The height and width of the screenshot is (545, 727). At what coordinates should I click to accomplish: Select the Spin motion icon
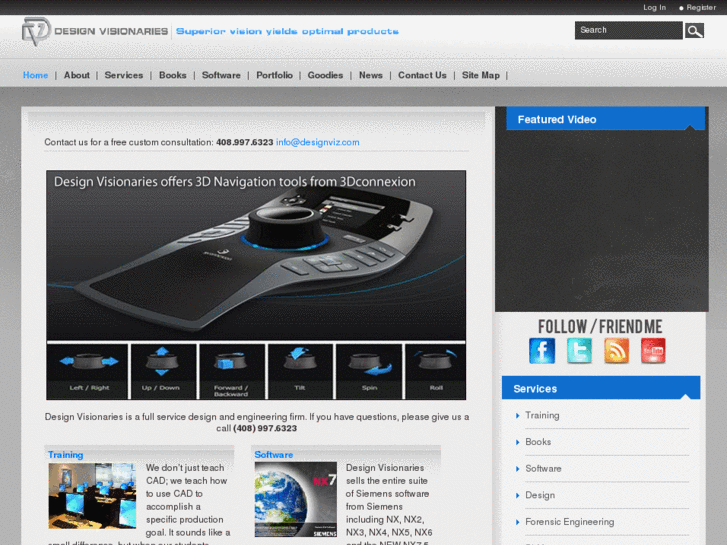click(369, 372)
